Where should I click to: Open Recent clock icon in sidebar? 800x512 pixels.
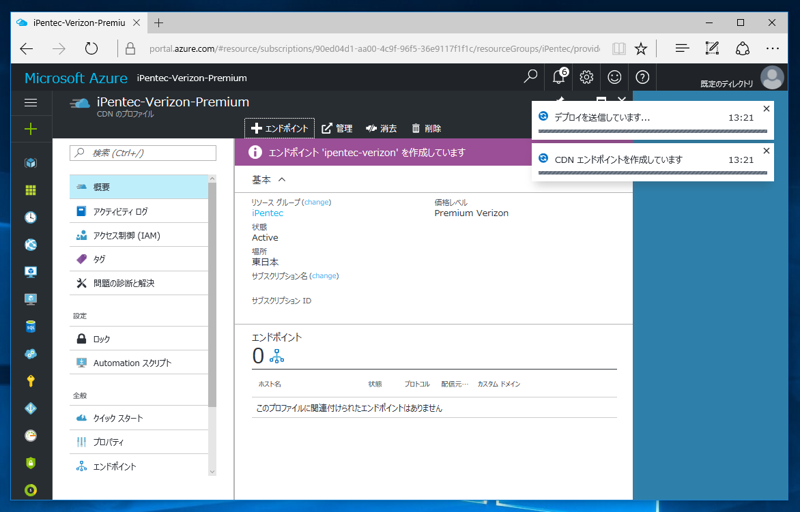31,217
